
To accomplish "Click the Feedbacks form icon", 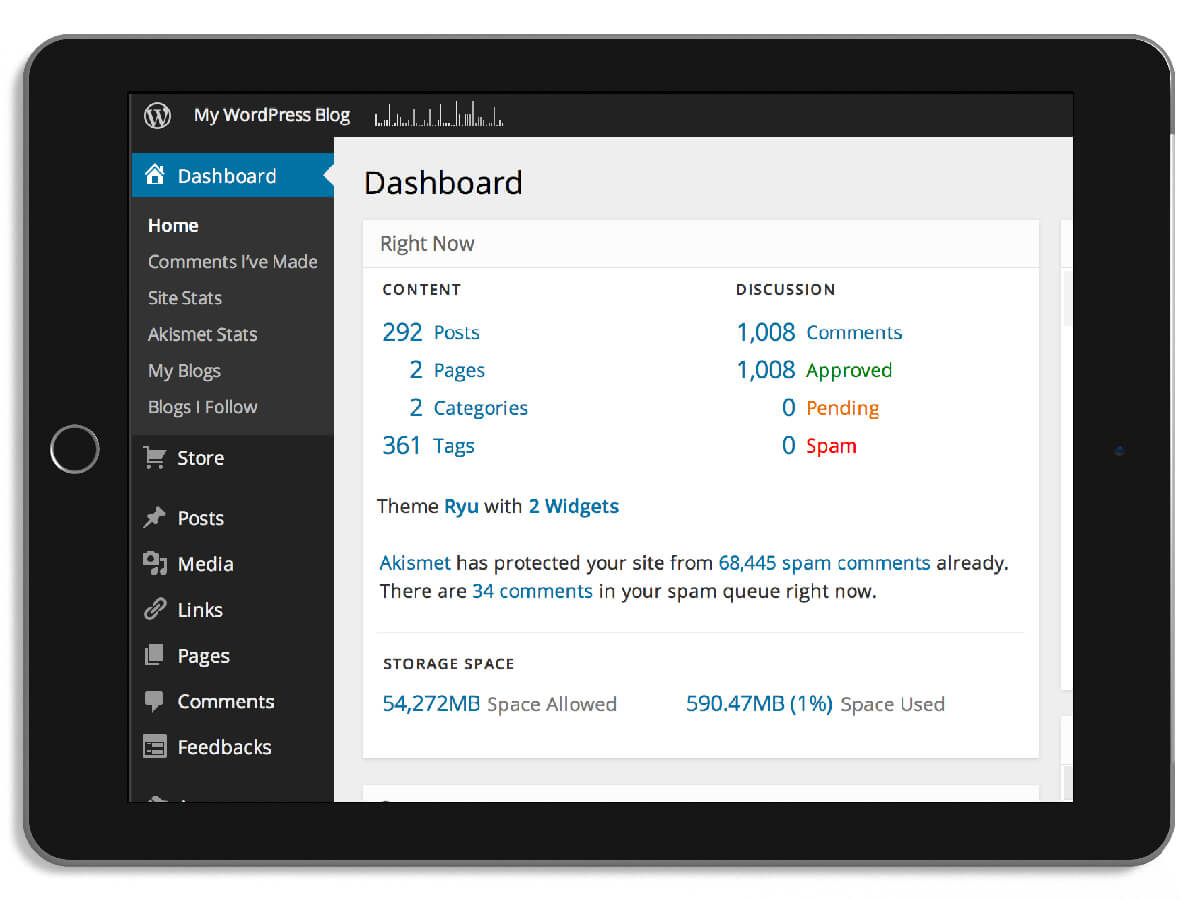I will pyautogui.click(x=154, y=747).
